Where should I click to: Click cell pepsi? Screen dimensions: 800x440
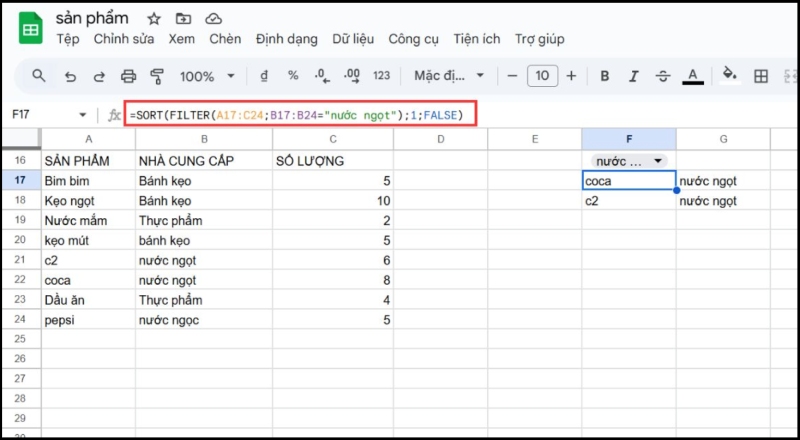88,320
